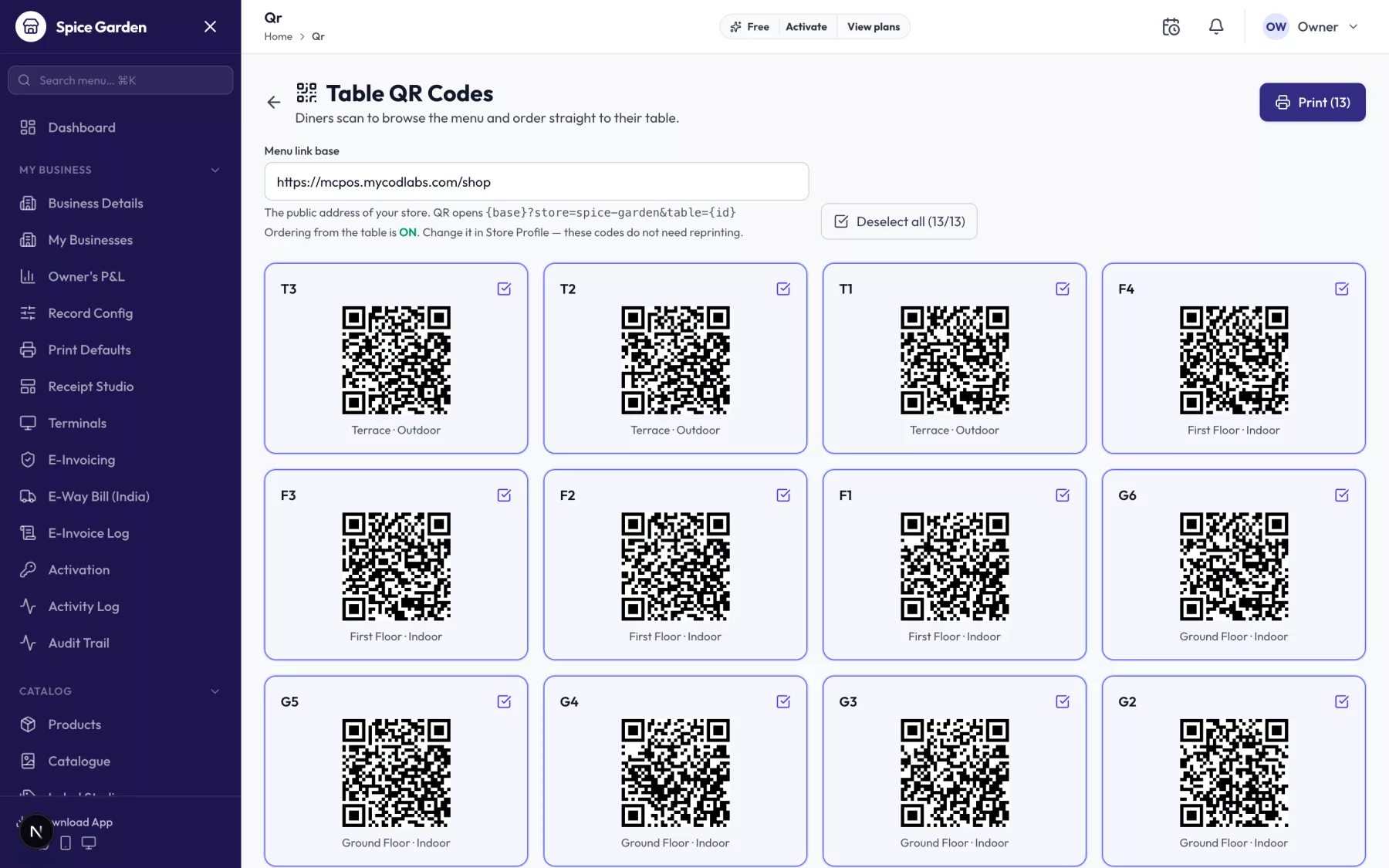1389x868 pixels.
Task: Click the E-Invoicing shield icon
Action: coord(28,460)
